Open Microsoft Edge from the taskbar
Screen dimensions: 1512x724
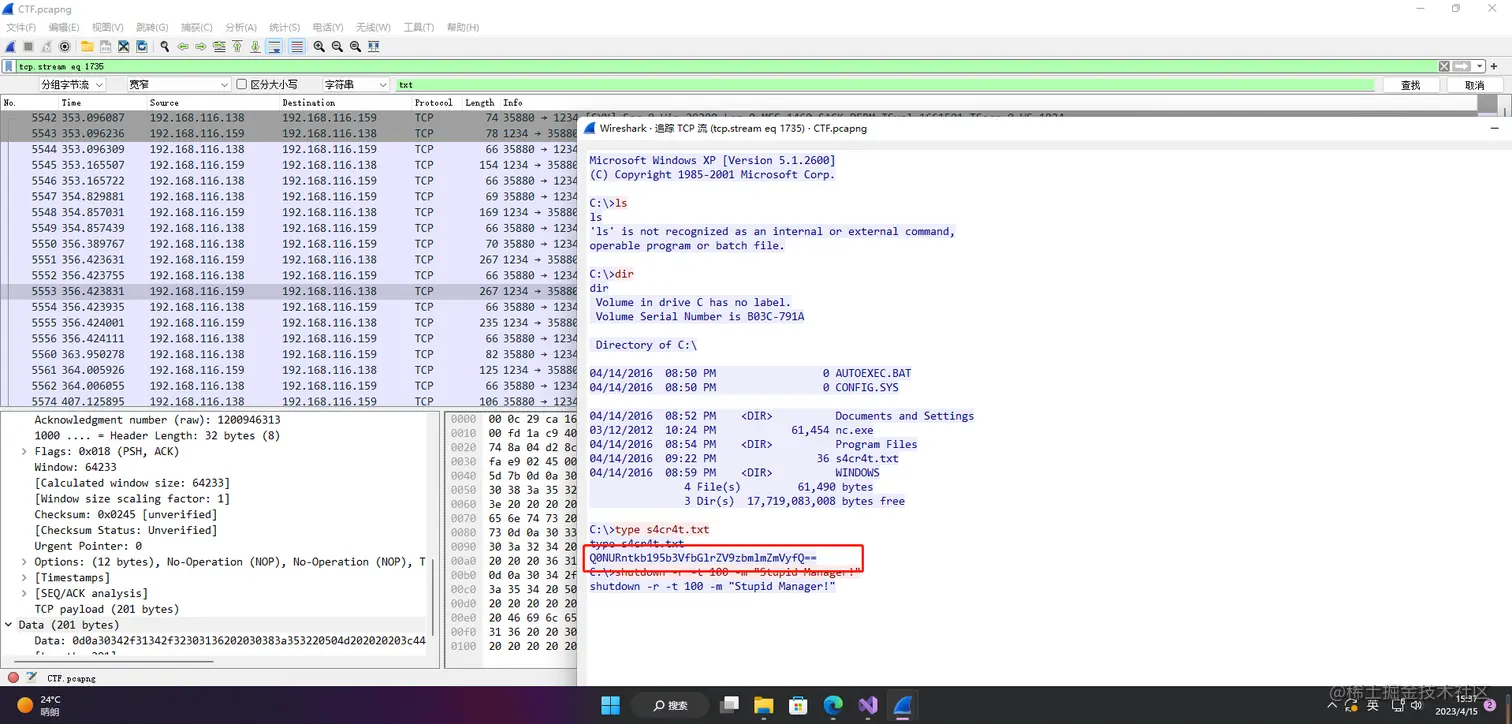click(x=832, y=705)
